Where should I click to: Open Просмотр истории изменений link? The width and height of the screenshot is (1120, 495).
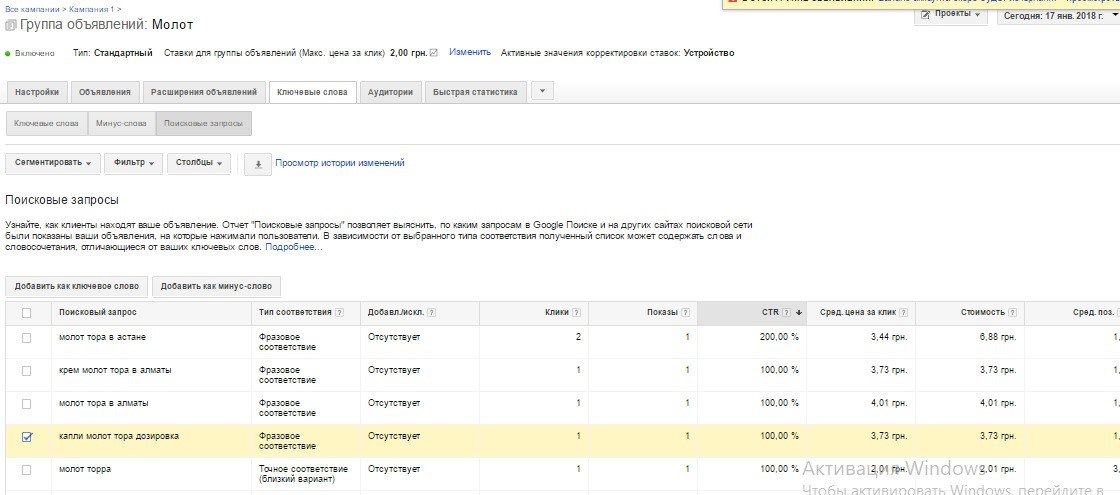tap(340, 163)
